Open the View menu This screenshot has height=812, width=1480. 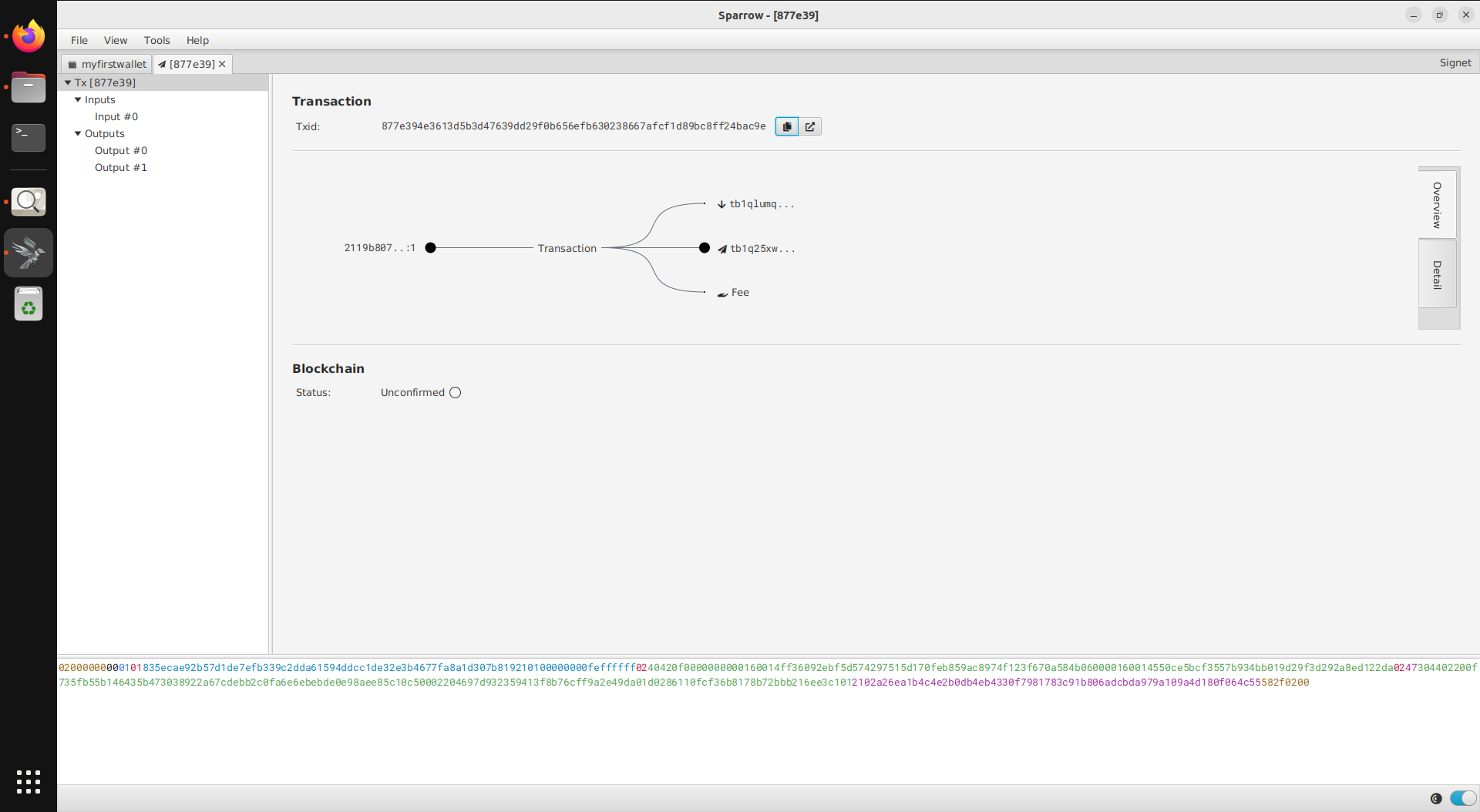coord(116,40)
